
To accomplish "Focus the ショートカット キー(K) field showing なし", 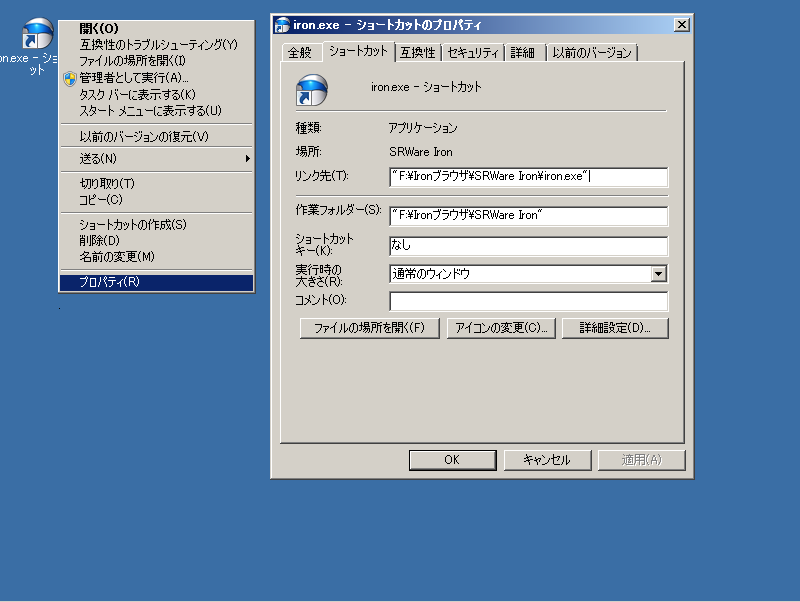I will click(x=528, y=246).
